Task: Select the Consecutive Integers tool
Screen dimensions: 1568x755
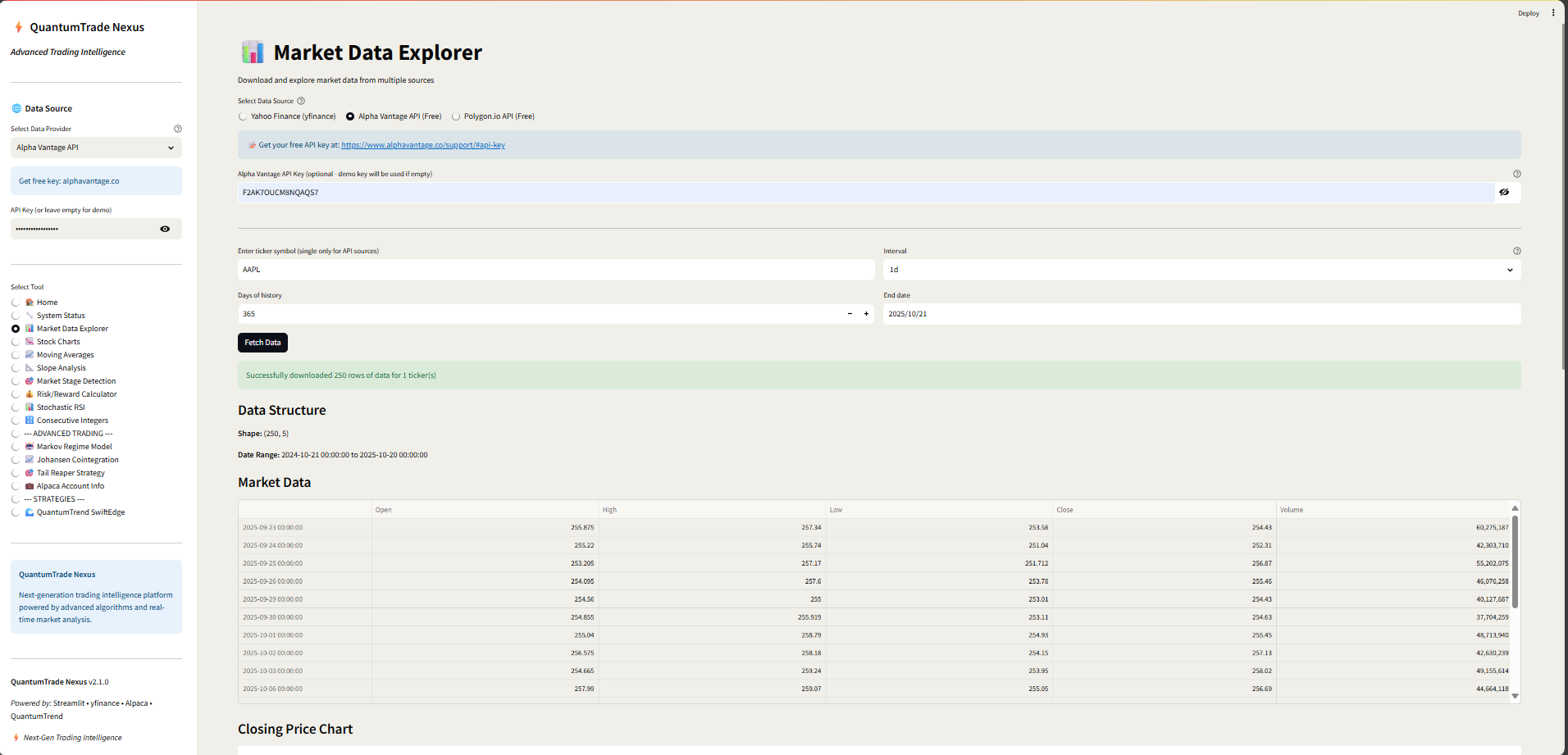Action: [x=60, y=421]
